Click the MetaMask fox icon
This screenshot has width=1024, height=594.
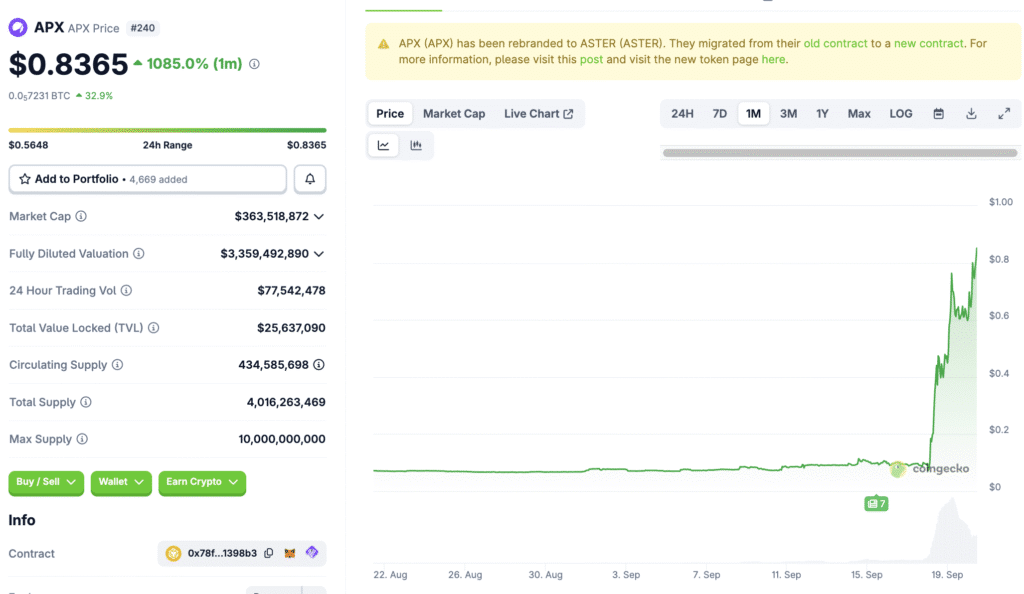(x=290, y=553)
